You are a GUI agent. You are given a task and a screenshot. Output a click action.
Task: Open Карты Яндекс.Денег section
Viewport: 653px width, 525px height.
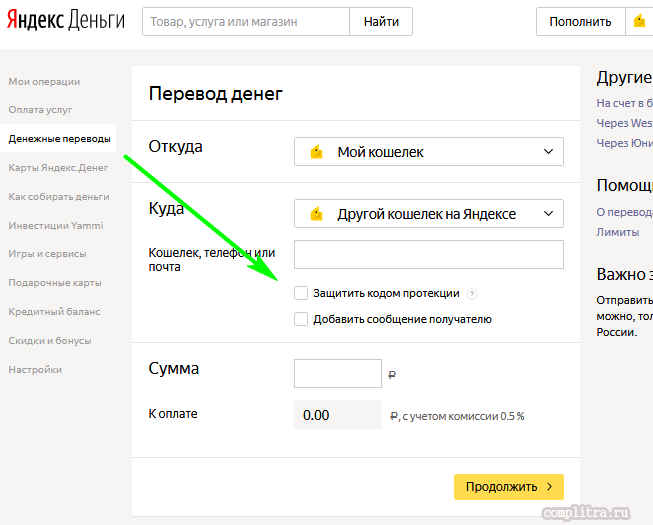(x=58, y=167)
